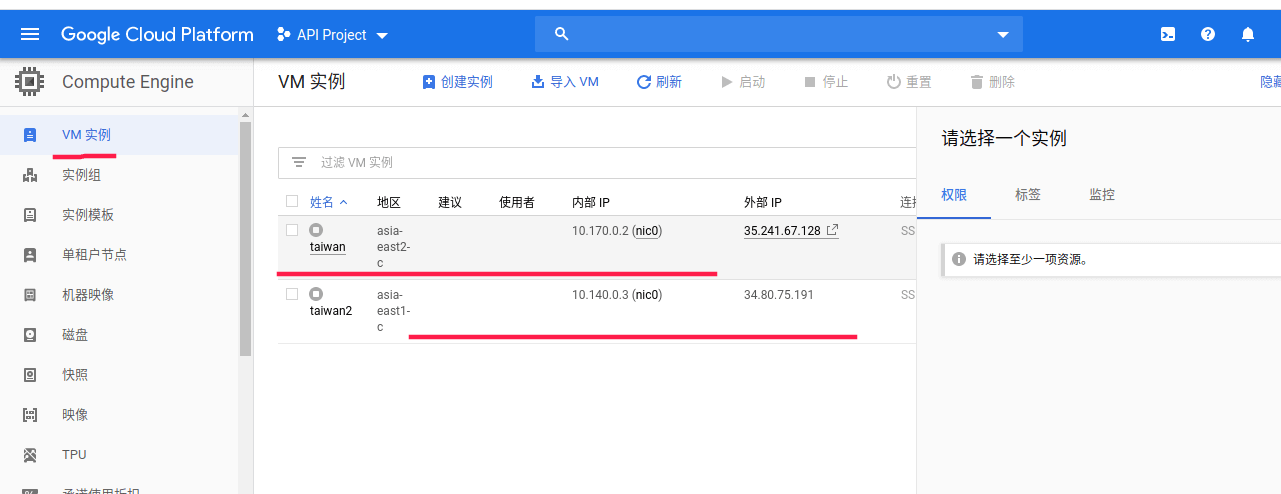Switch to the 标签 tab
This screenshot has width=1281, height=494.
click(x=1028, y=195)
